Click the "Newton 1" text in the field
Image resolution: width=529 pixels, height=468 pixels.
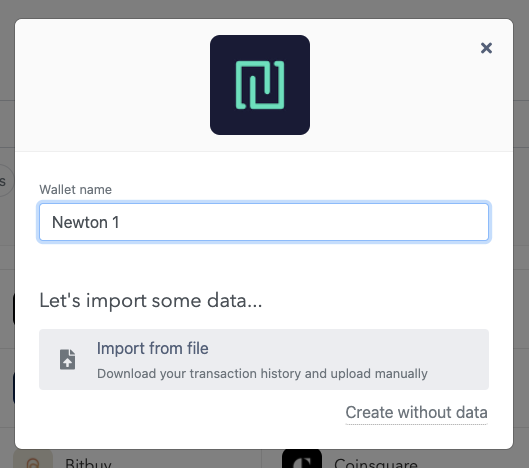coord(85,222)
